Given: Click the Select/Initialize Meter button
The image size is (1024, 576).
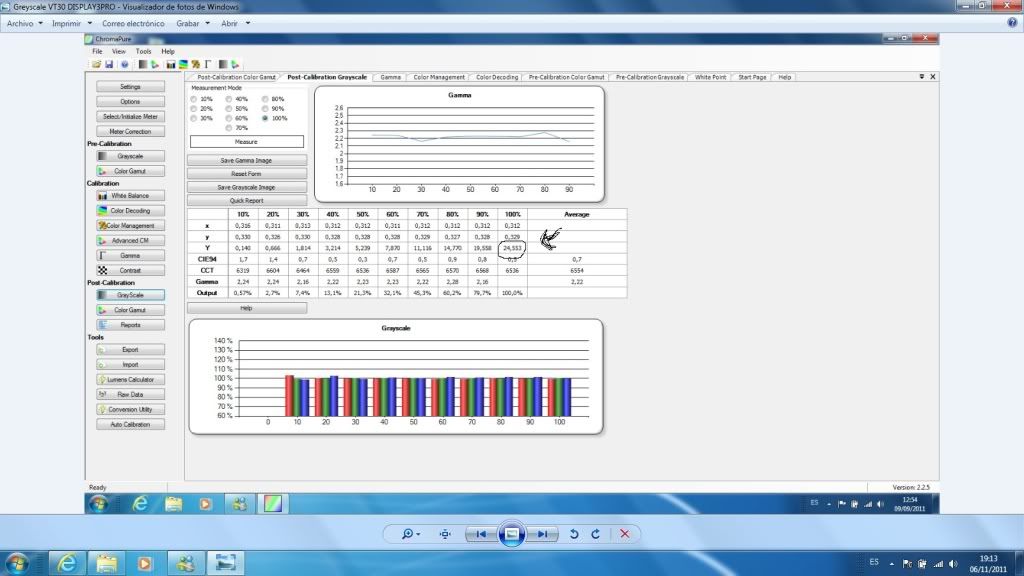Looking at the screenshot, I should click(x=130, y=117).
